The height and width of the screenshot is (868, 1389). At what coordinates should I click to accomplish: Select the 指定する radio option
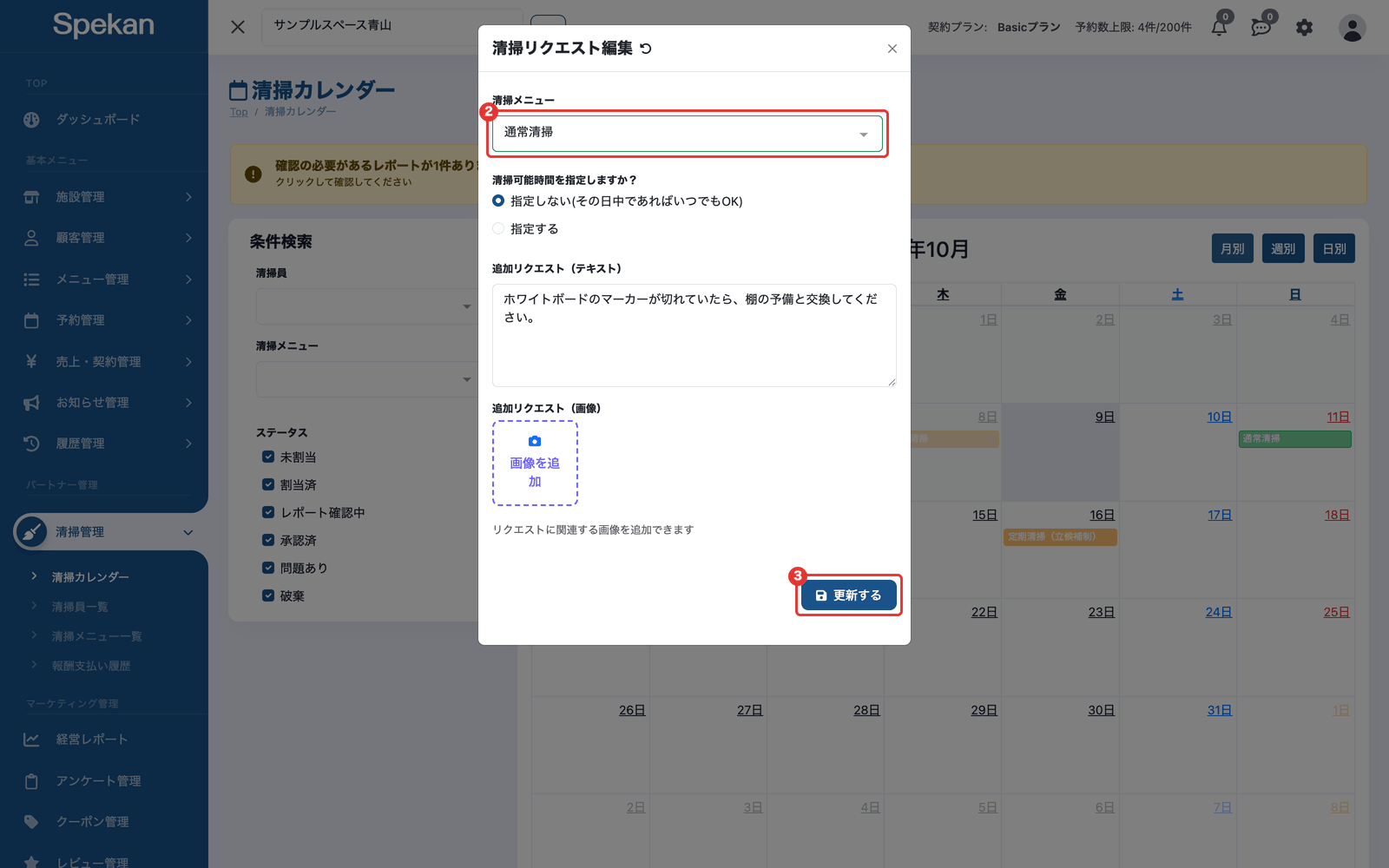pyautogui.click(x=498, y=228)
